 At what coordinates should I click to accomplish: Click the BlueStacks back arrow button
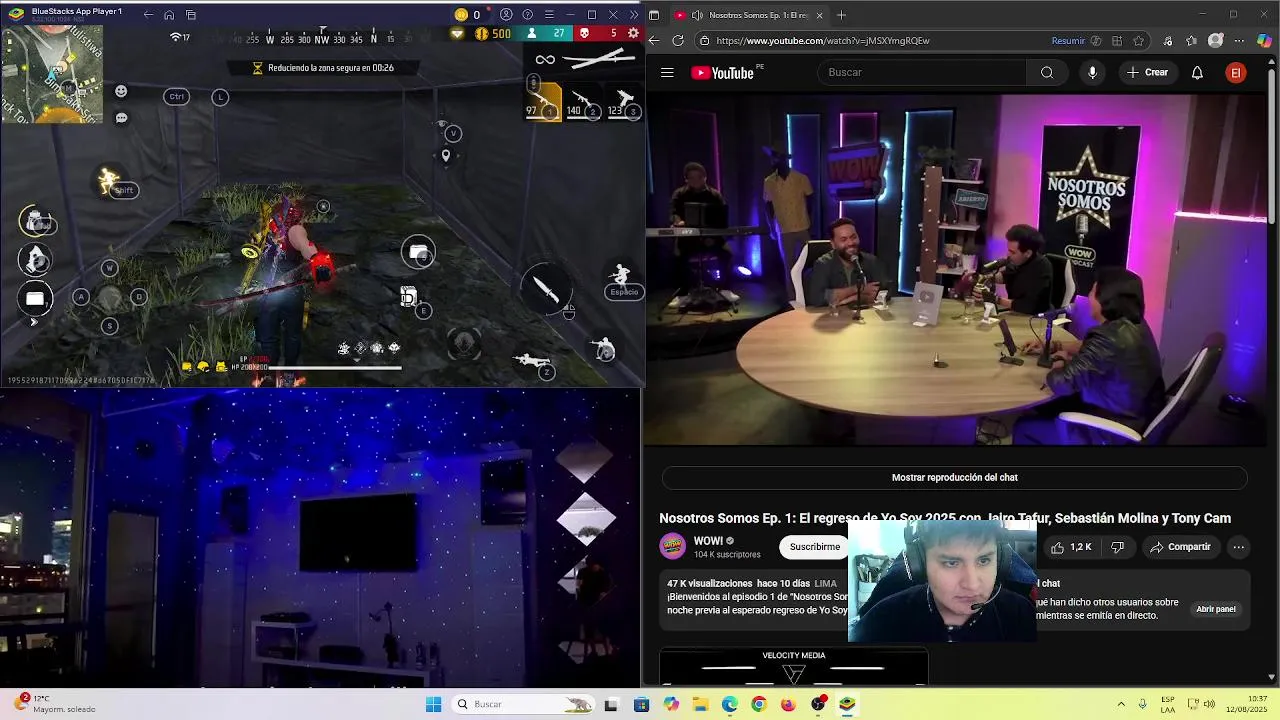point(148,15)
